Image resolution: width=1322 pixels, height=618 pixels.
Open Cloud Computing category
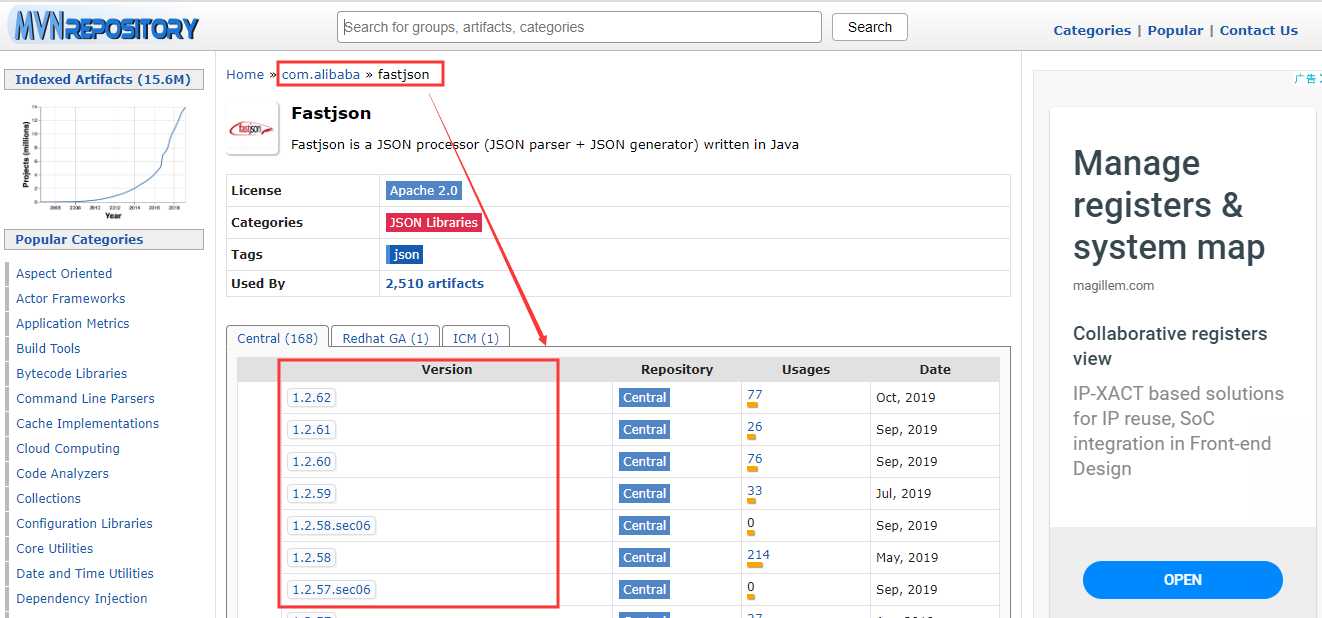(68, 448)
